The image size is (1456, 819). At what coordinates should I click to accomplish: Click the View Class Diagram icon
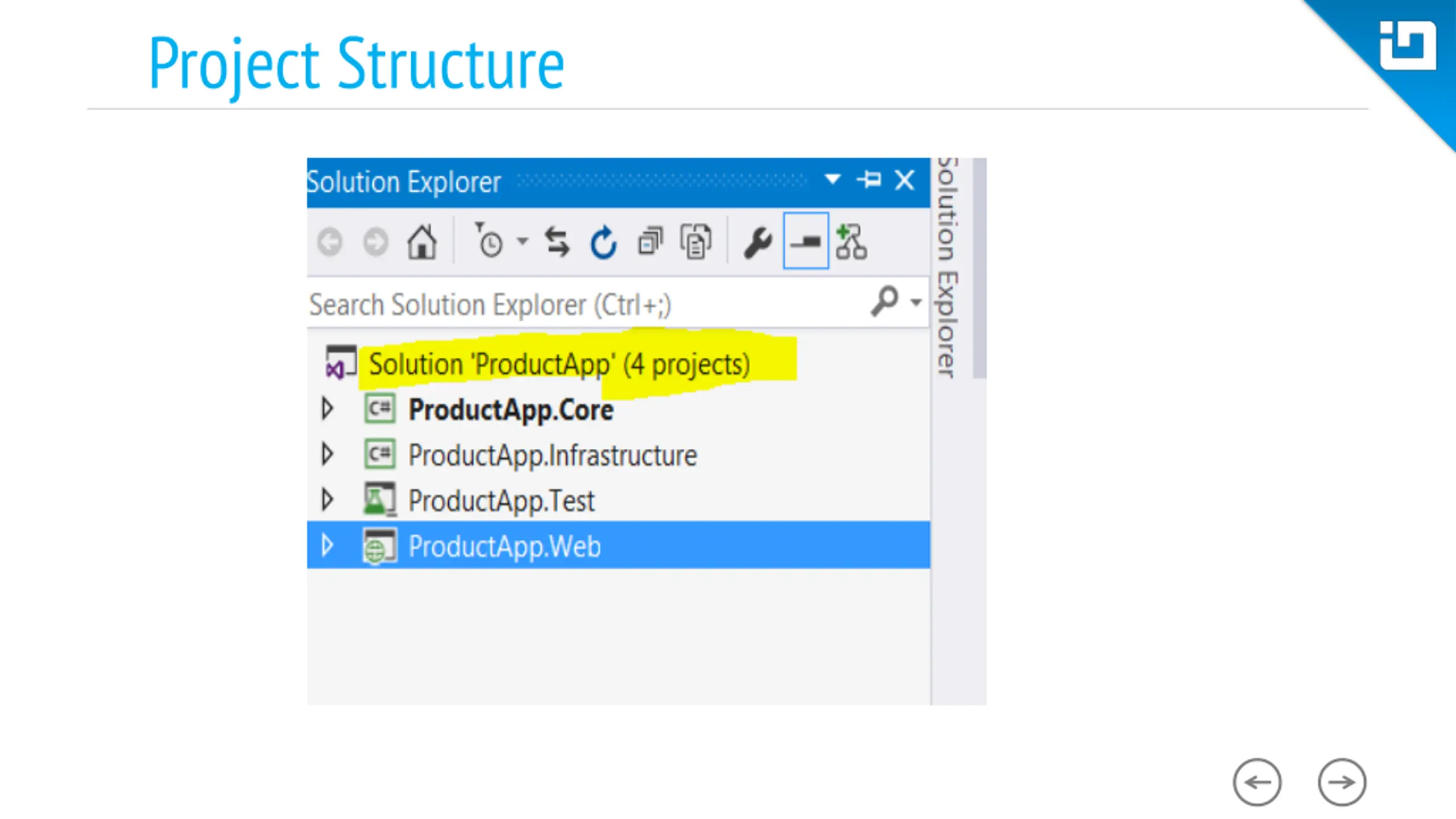tap(851, 242)
